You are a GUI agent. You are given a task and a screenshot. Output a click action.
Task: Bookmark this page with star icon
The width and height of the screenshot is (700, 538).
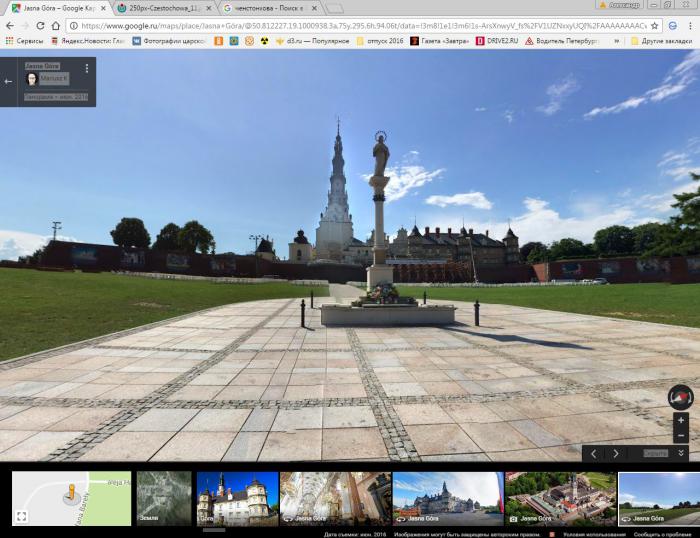click(x=654, y=25)
